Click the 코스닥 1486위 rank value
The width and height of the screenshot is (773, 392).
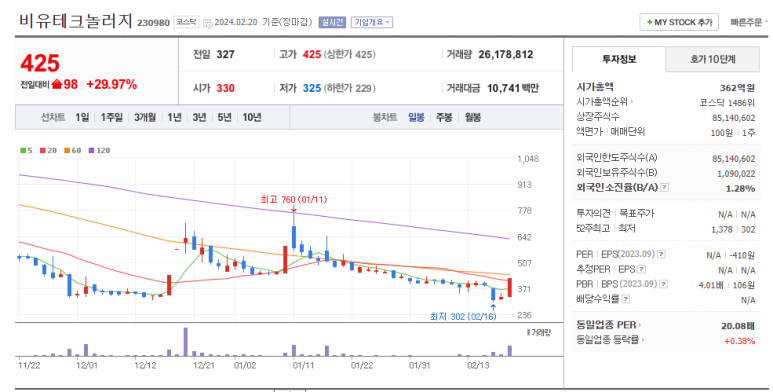click(727, 103)
